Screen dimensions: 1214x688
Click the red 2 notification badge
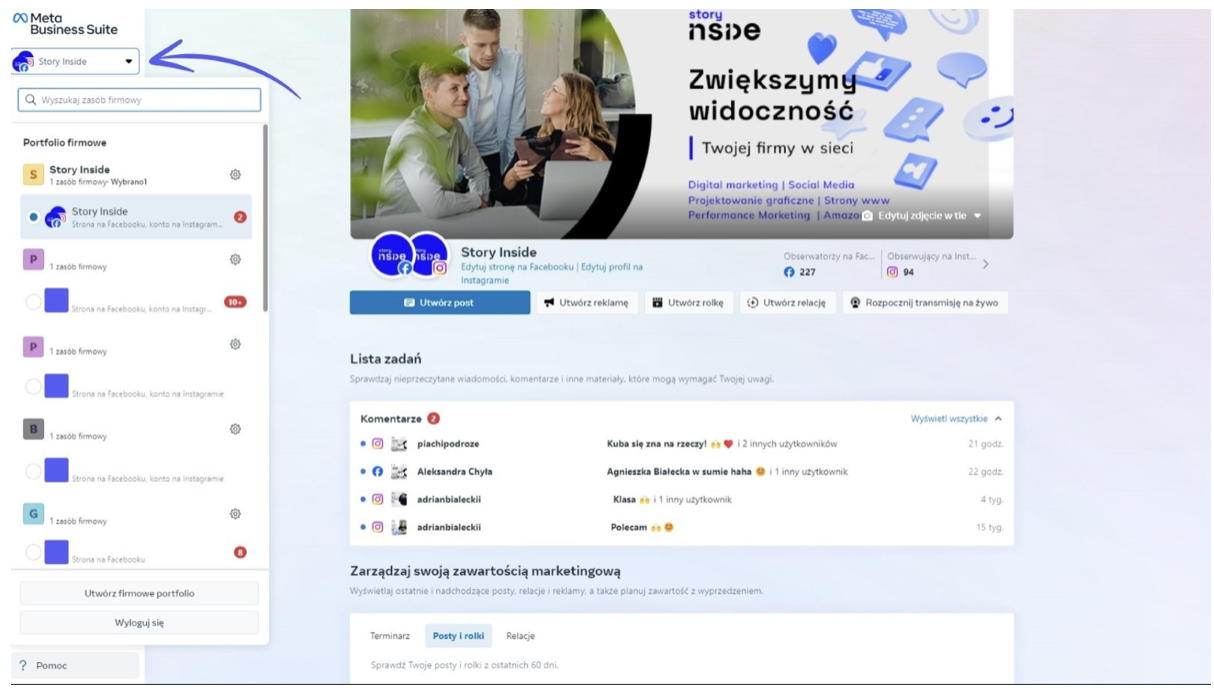click(240, 217)
